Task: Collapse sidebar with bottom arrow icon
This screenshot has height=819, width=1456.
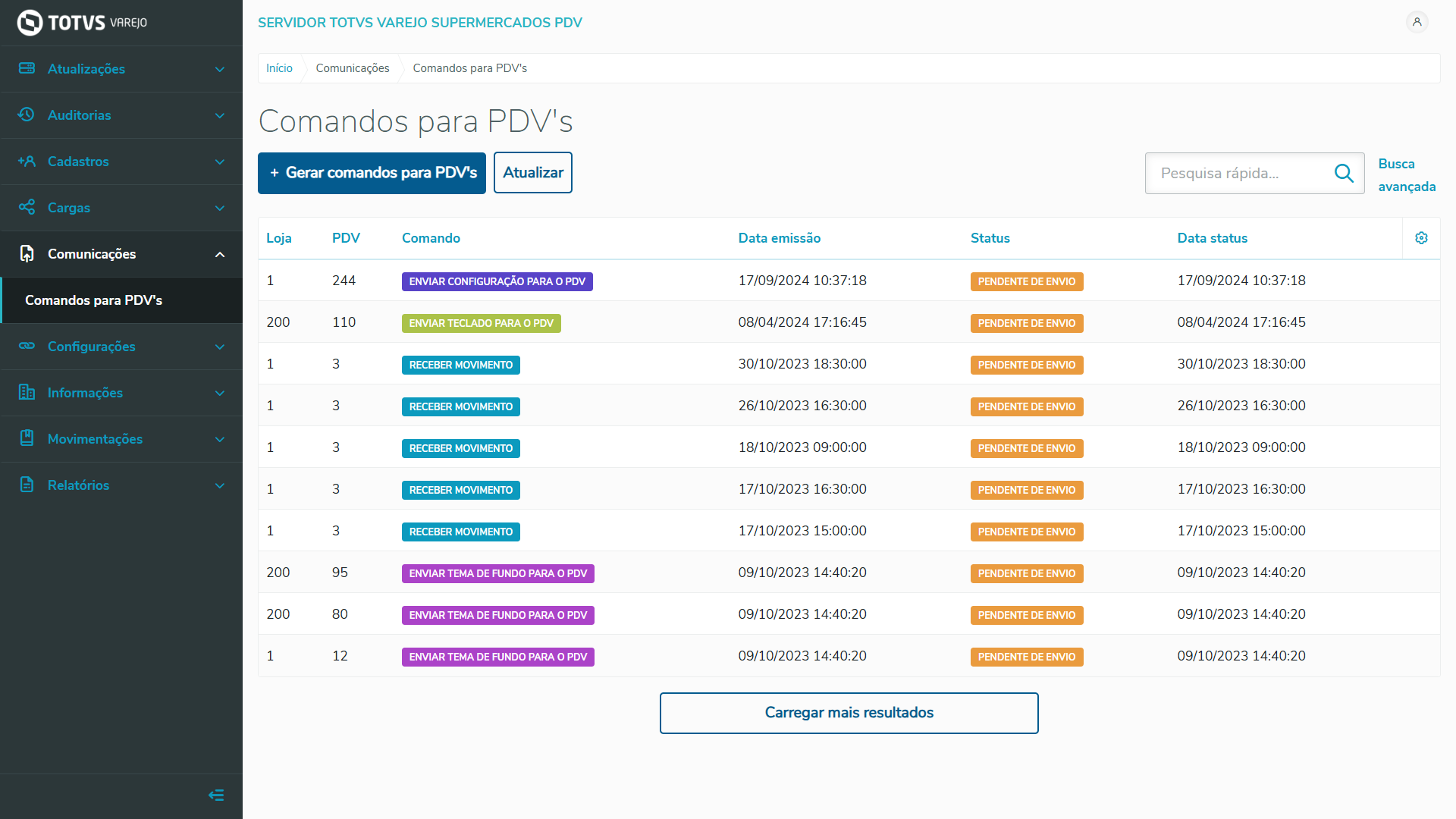Action: [x=216, y=795]
